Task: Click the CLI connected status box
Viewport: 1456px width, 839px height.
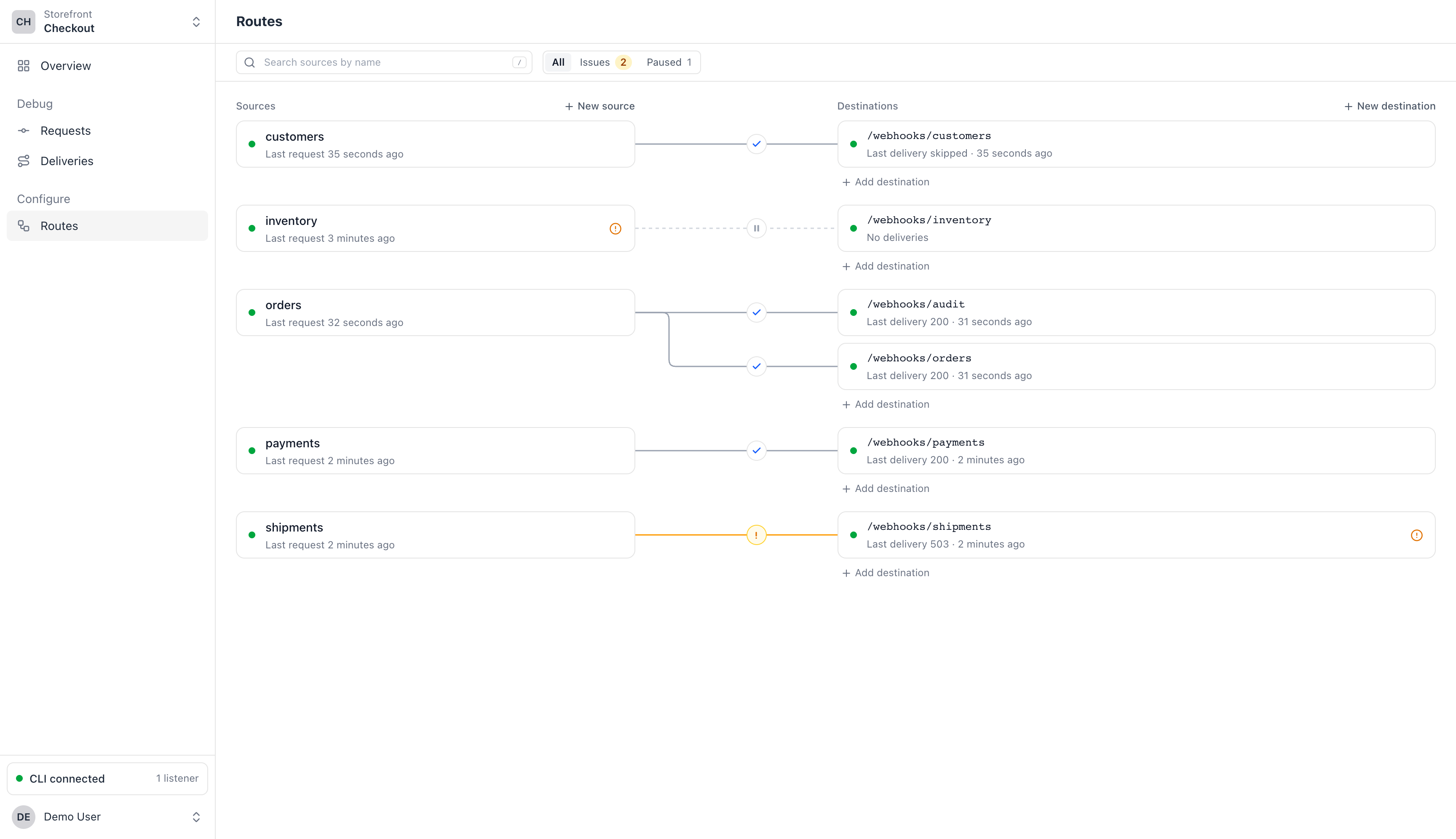Action: 107,778
